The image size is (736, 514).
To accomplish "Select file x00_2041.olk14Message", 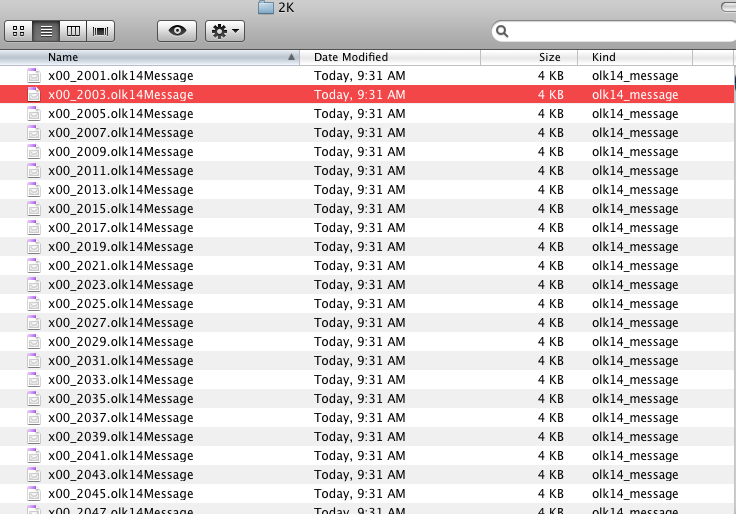I will (x=366, y=456).
